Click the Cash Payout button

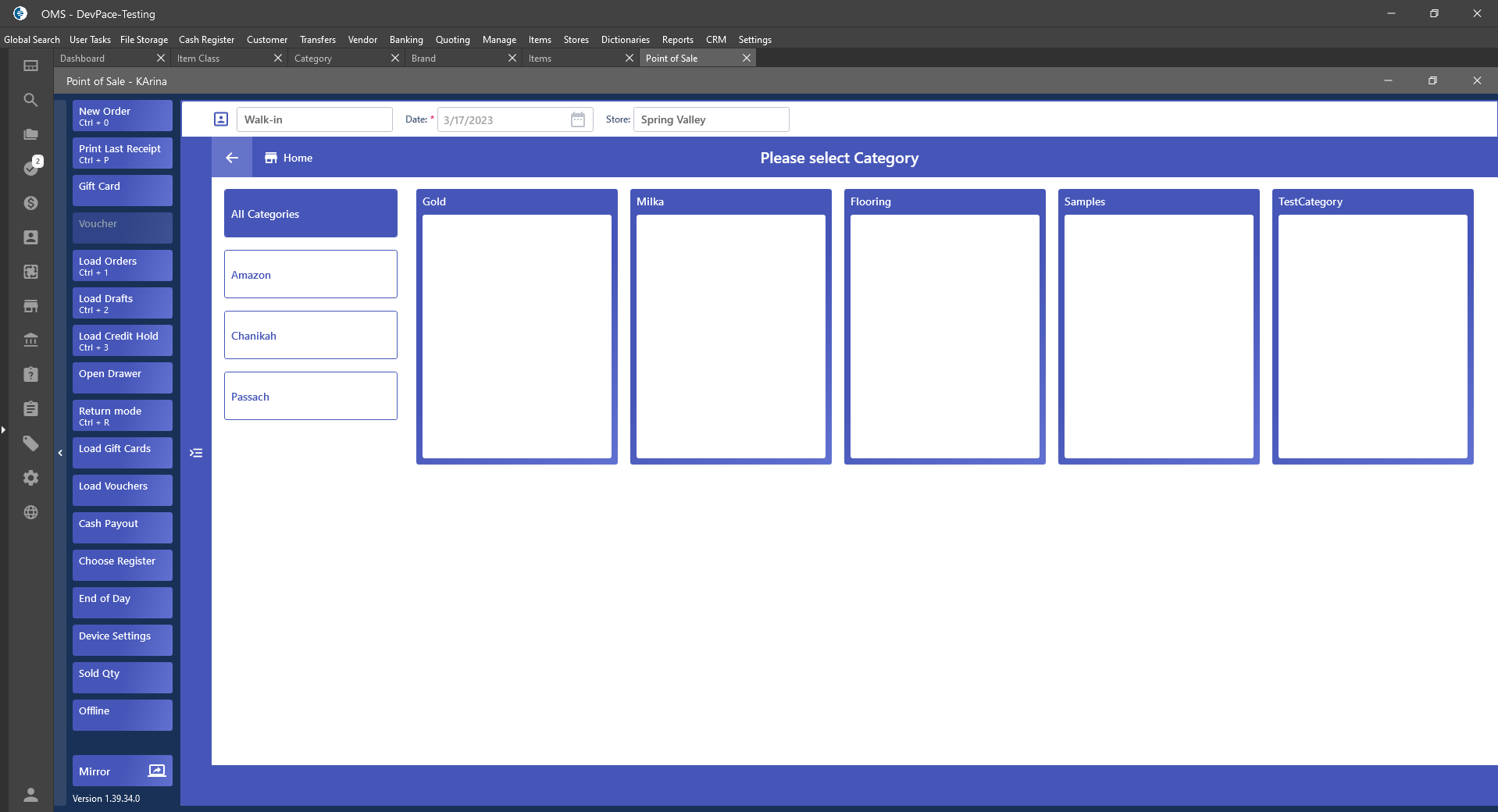click(x=123, y=528)
